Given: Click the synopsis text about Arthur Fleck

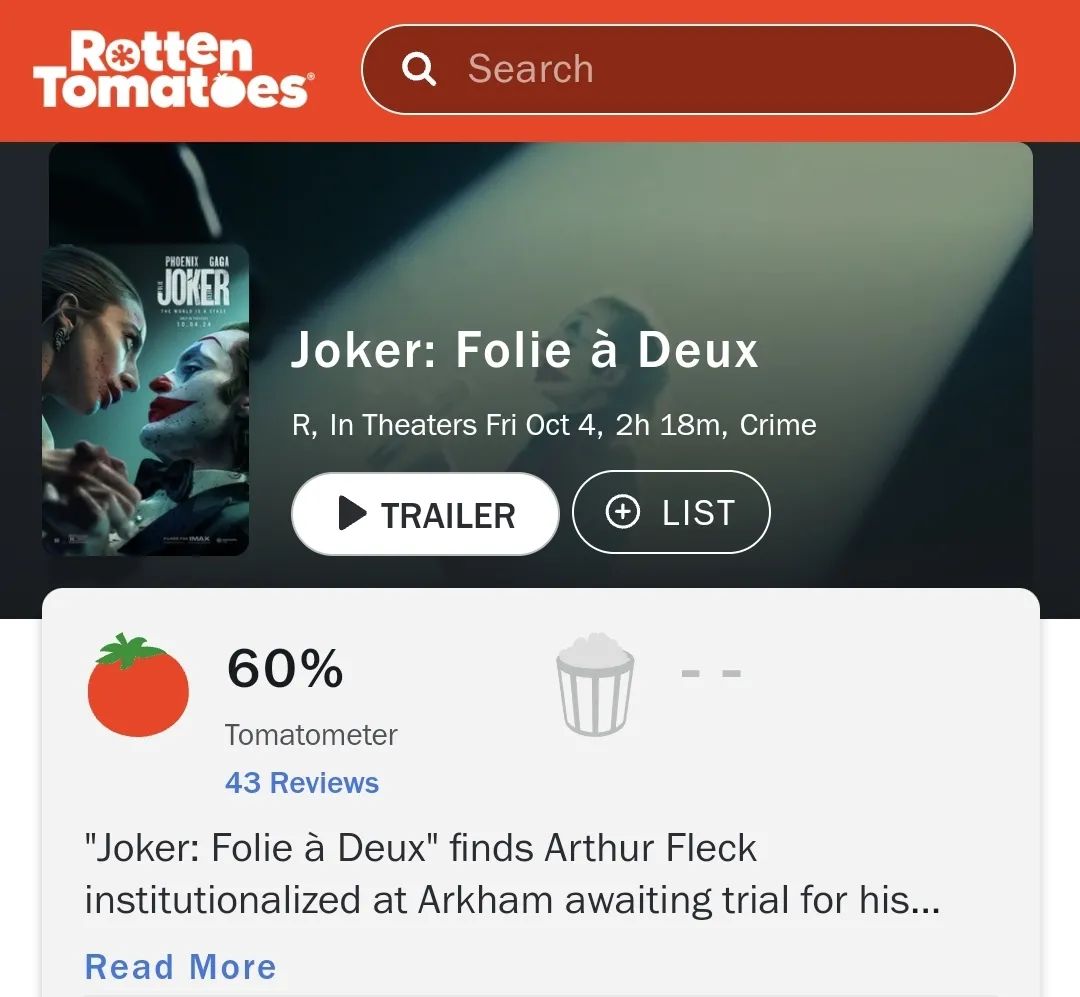Looking at the screenshot, I should click(x=512, y=874).
